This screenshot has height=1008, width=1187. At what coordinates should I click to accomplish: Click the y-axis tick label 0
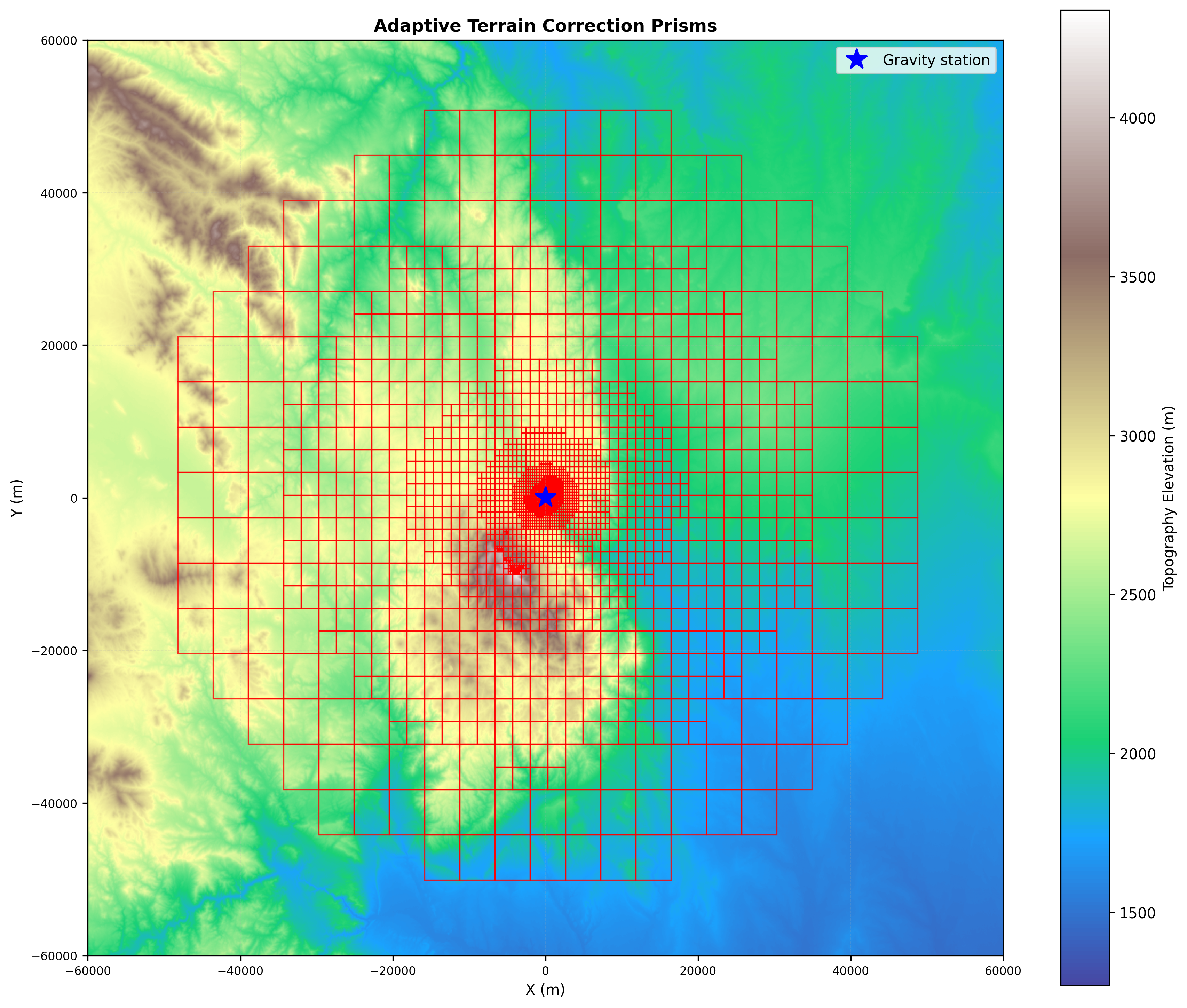(x=74, y=498)
